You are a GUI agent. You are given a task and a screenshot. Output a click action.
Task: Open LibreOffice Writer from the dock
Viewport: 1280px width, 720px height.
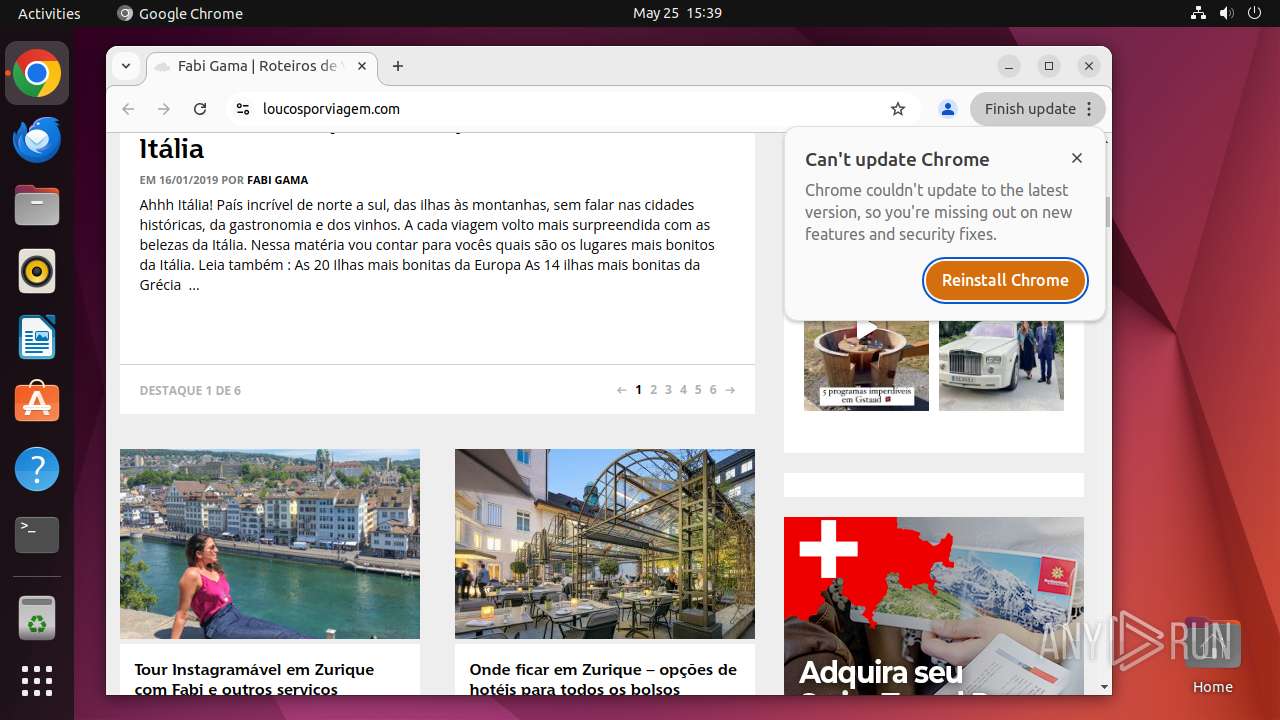coord(37,337)
